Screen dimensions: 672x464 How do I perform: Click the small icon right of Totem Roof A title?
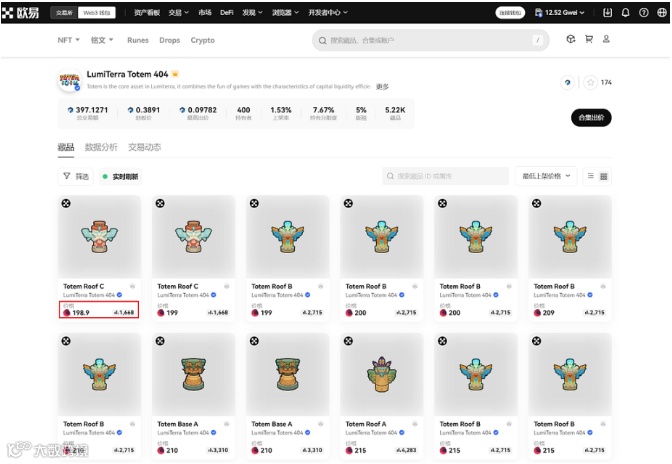tap(414, 424)
